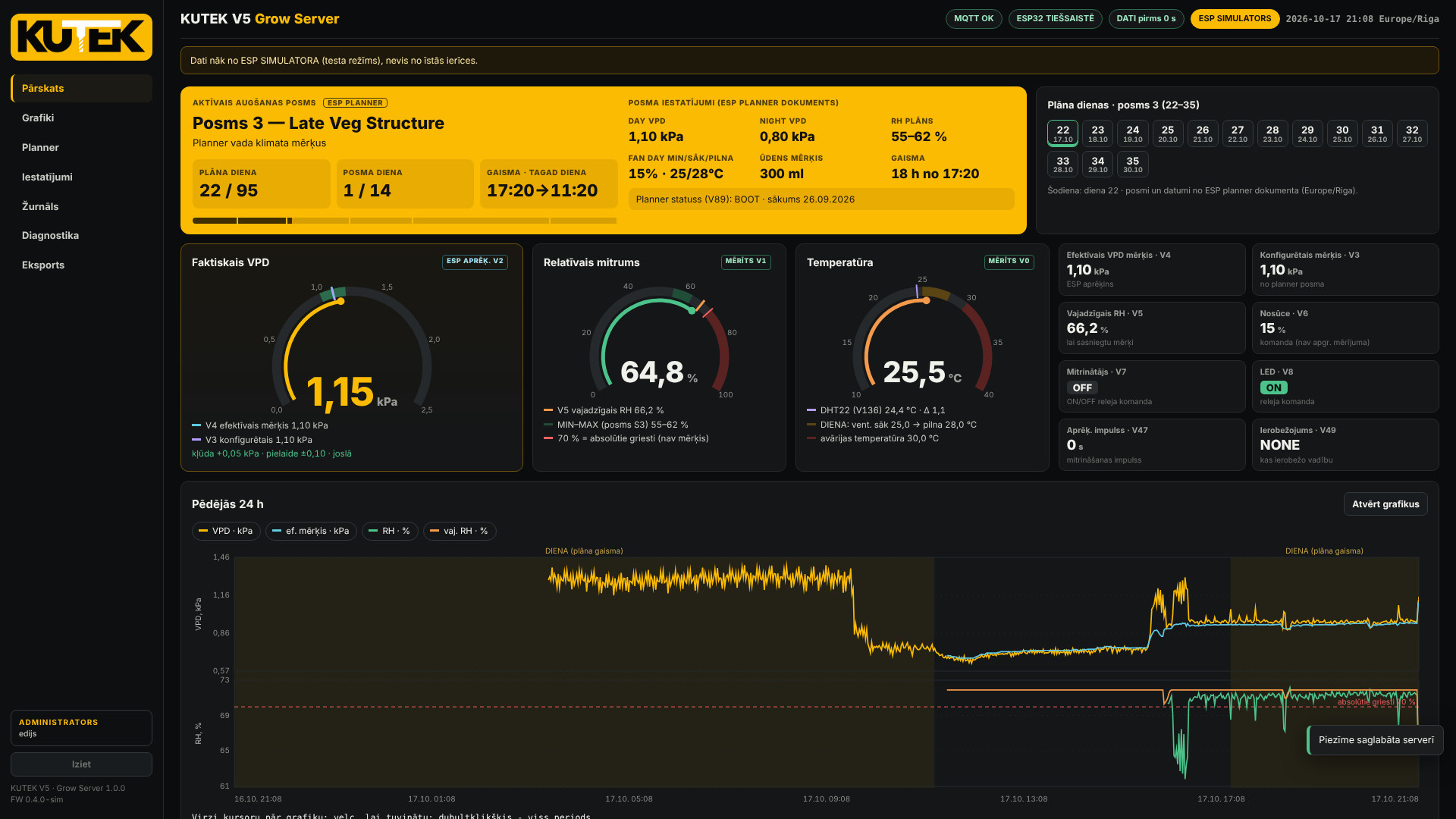Click the Iziet logout button

pyautogui.click(x=81, y=764)
